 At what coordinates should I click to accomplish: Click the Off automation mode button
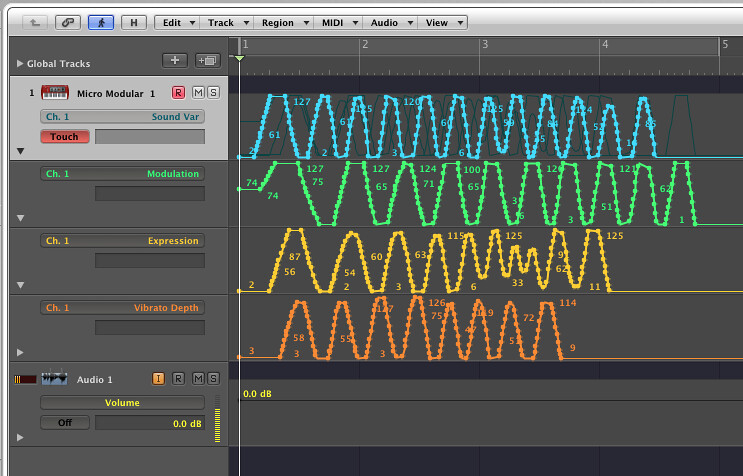click(x=65, y=423)
